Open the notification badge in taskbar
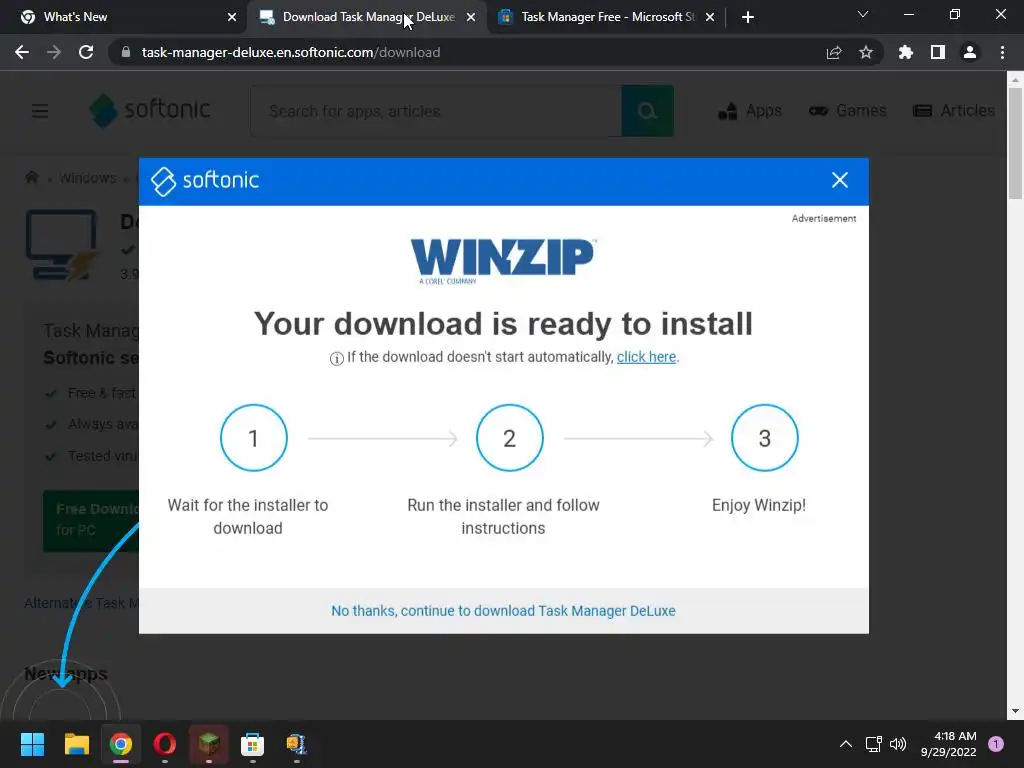Viewport: 1024px width, 768px height. tap(996, 744)
